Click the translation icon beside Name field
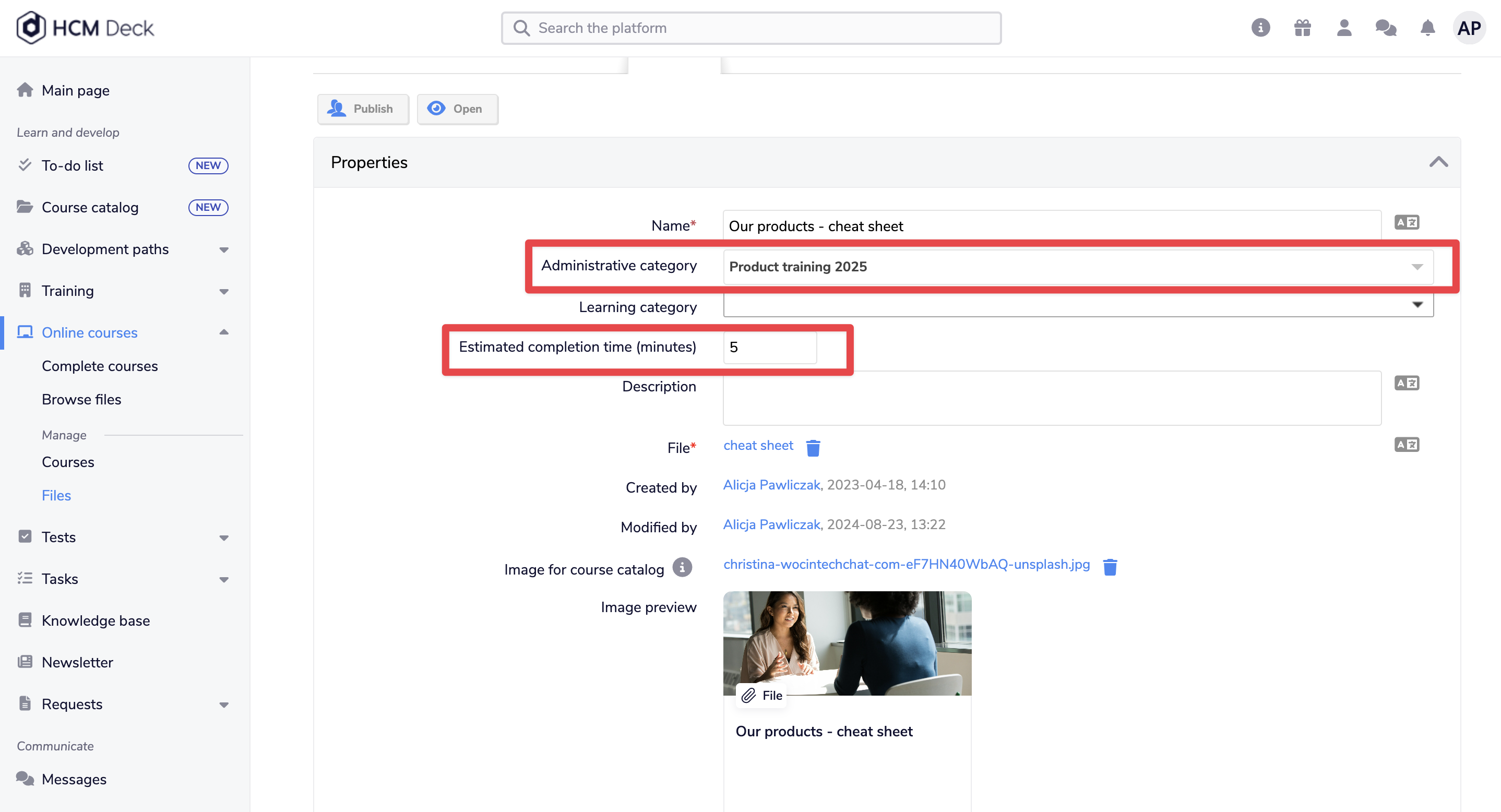The image size is (1501, 812). pos(1407,222)
